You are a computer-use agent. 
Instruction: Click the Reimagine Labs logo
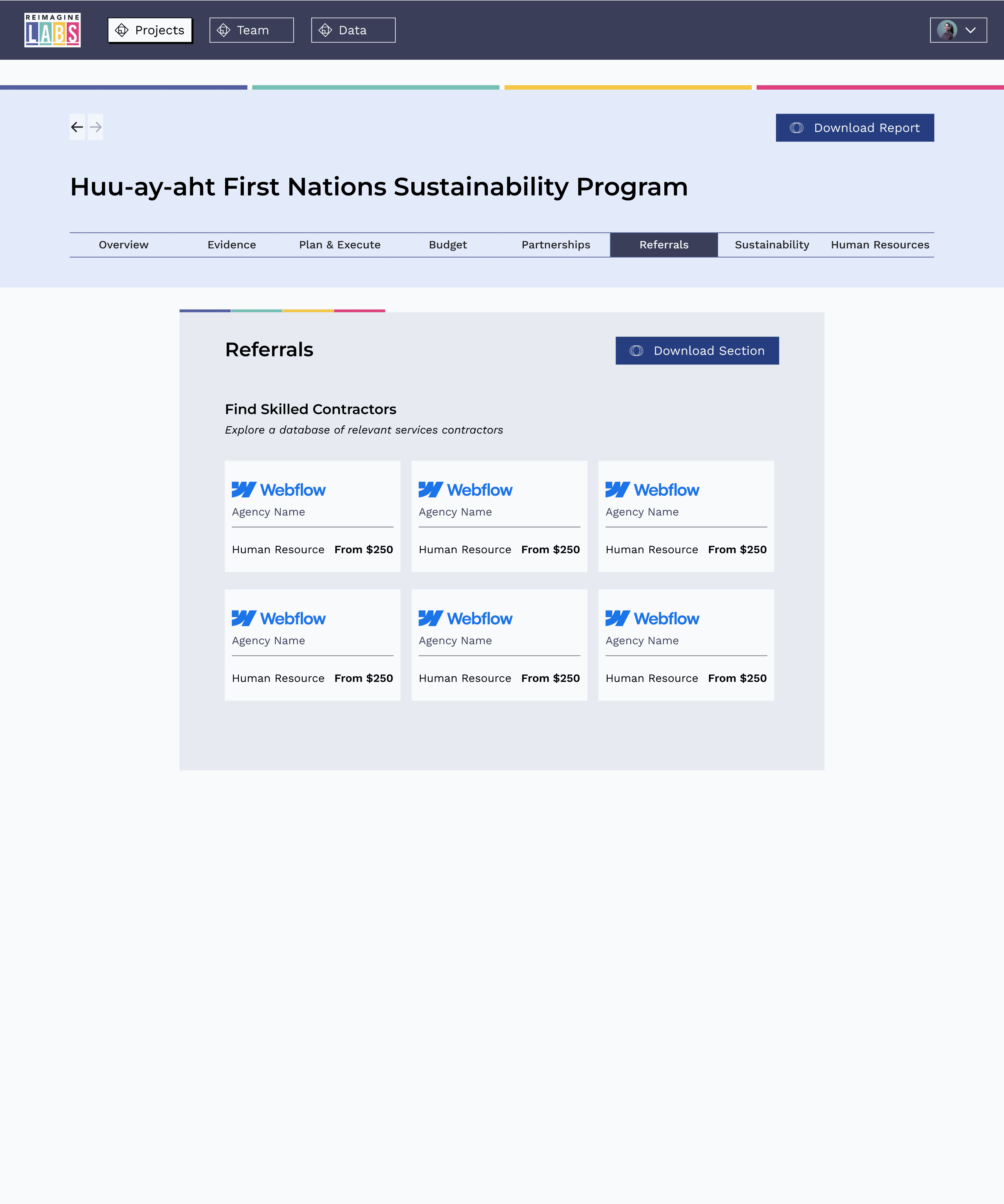[x=52, y=30]
